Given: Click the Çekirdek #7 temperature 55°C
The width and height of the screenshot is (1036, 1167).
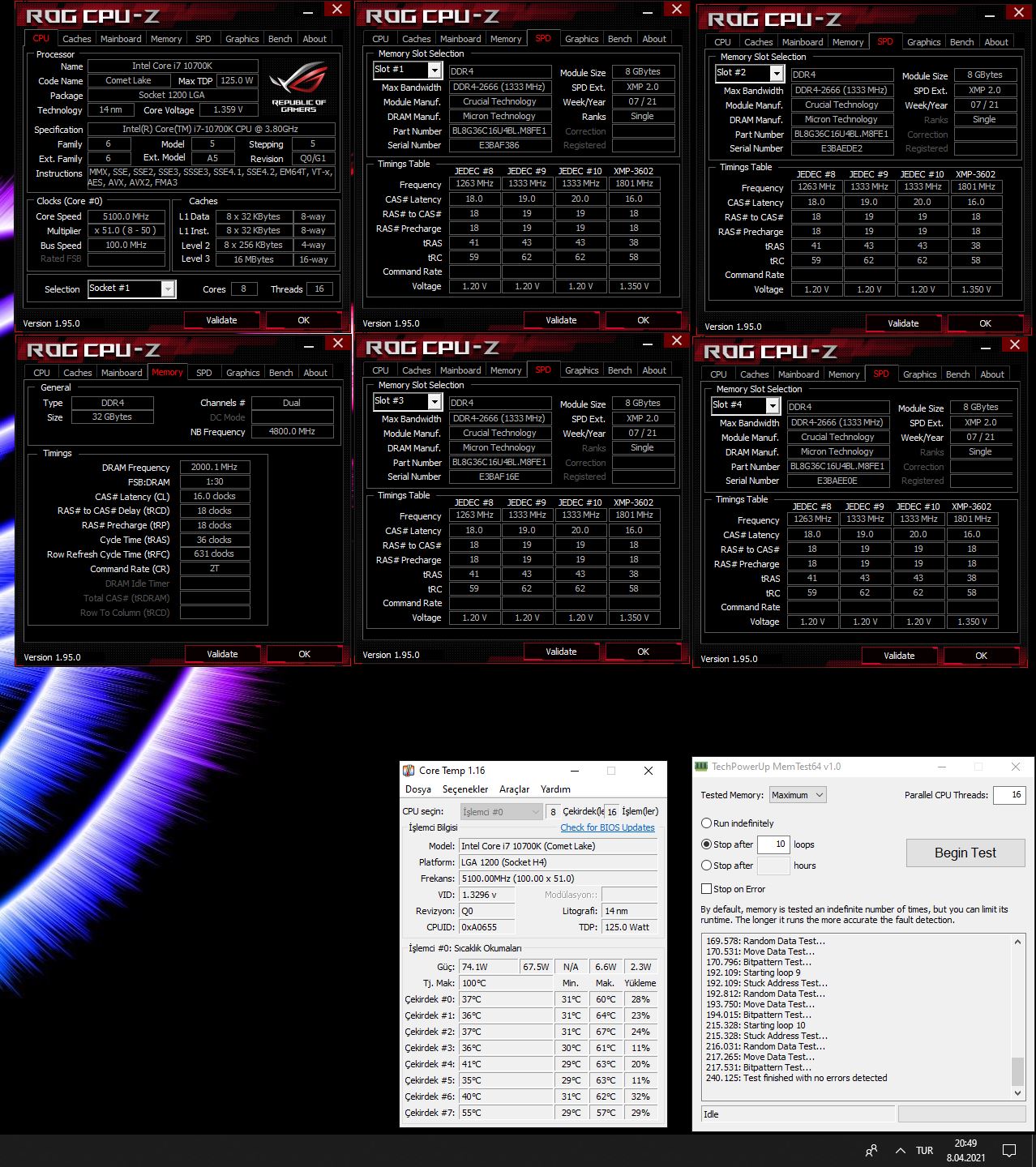Looking at the screenshot, I should 505,1113.
